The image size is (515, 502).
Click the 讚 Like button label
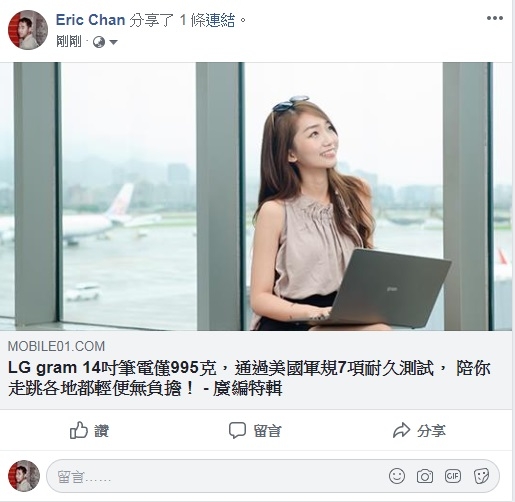(x=101, y=431)
